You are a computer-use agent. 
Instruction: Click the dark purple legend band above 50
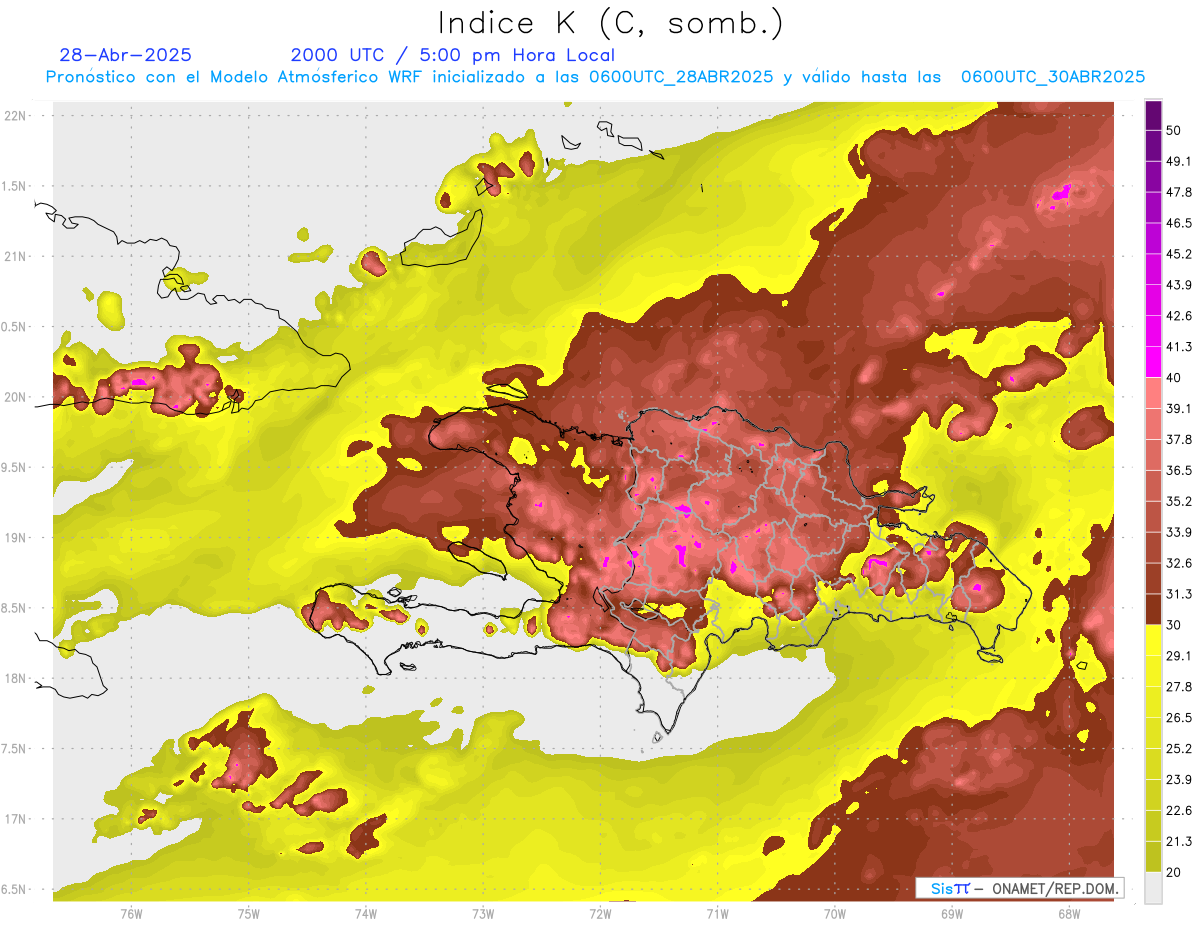tap(1153, 115)
